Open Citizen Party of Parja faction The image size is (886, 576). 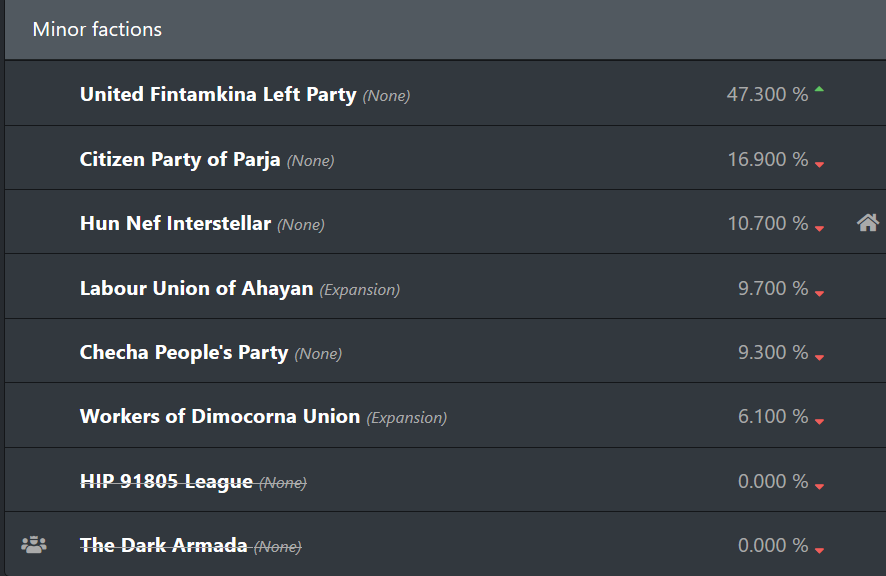(x=180, y=159)
